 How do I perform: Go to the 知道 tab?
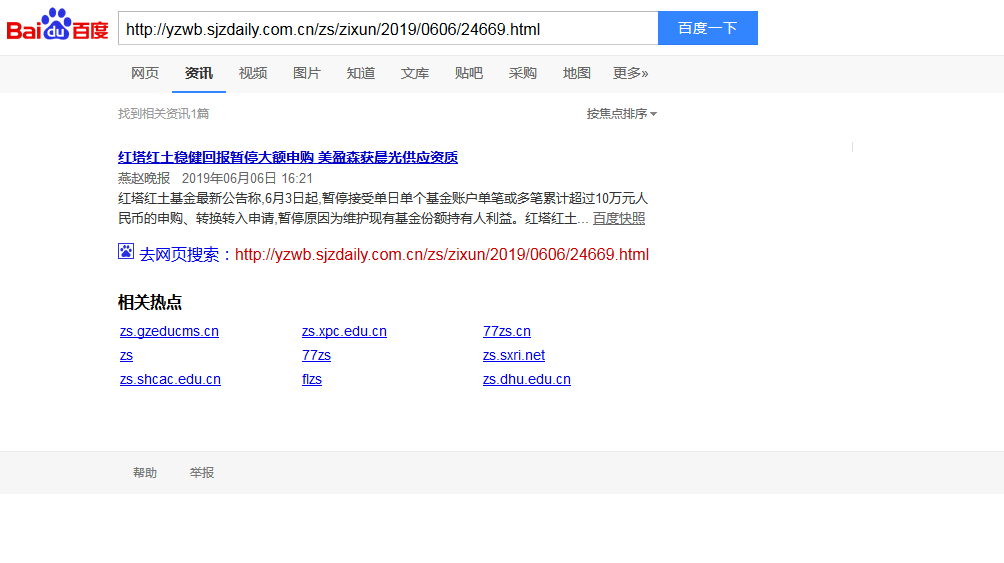point(361,73)
